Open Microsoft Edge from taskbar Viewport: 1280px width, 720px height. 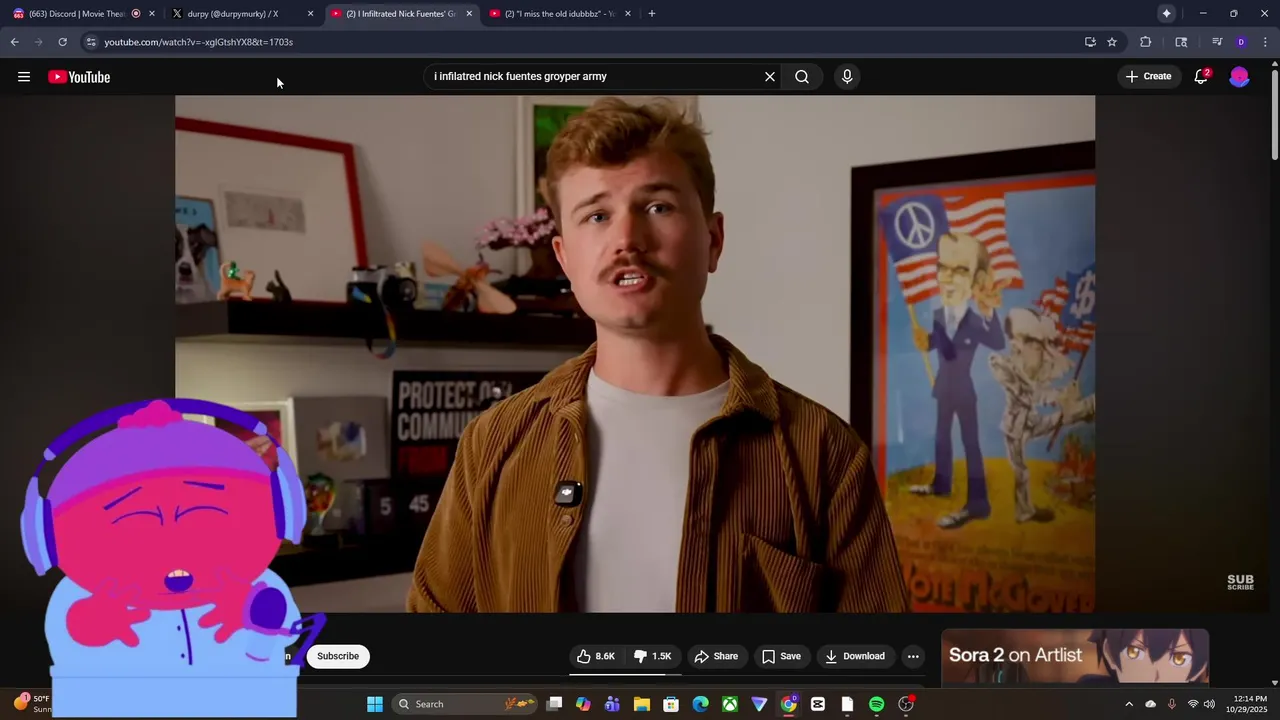coord(701,704)
